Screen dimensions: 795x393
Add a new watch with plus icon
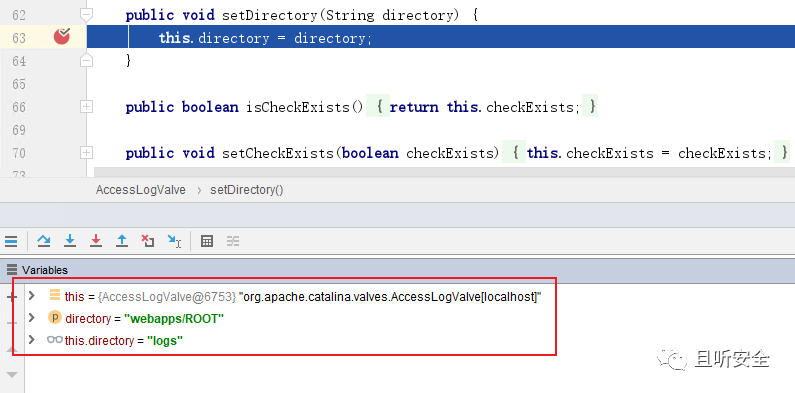(x=11, y=297)
